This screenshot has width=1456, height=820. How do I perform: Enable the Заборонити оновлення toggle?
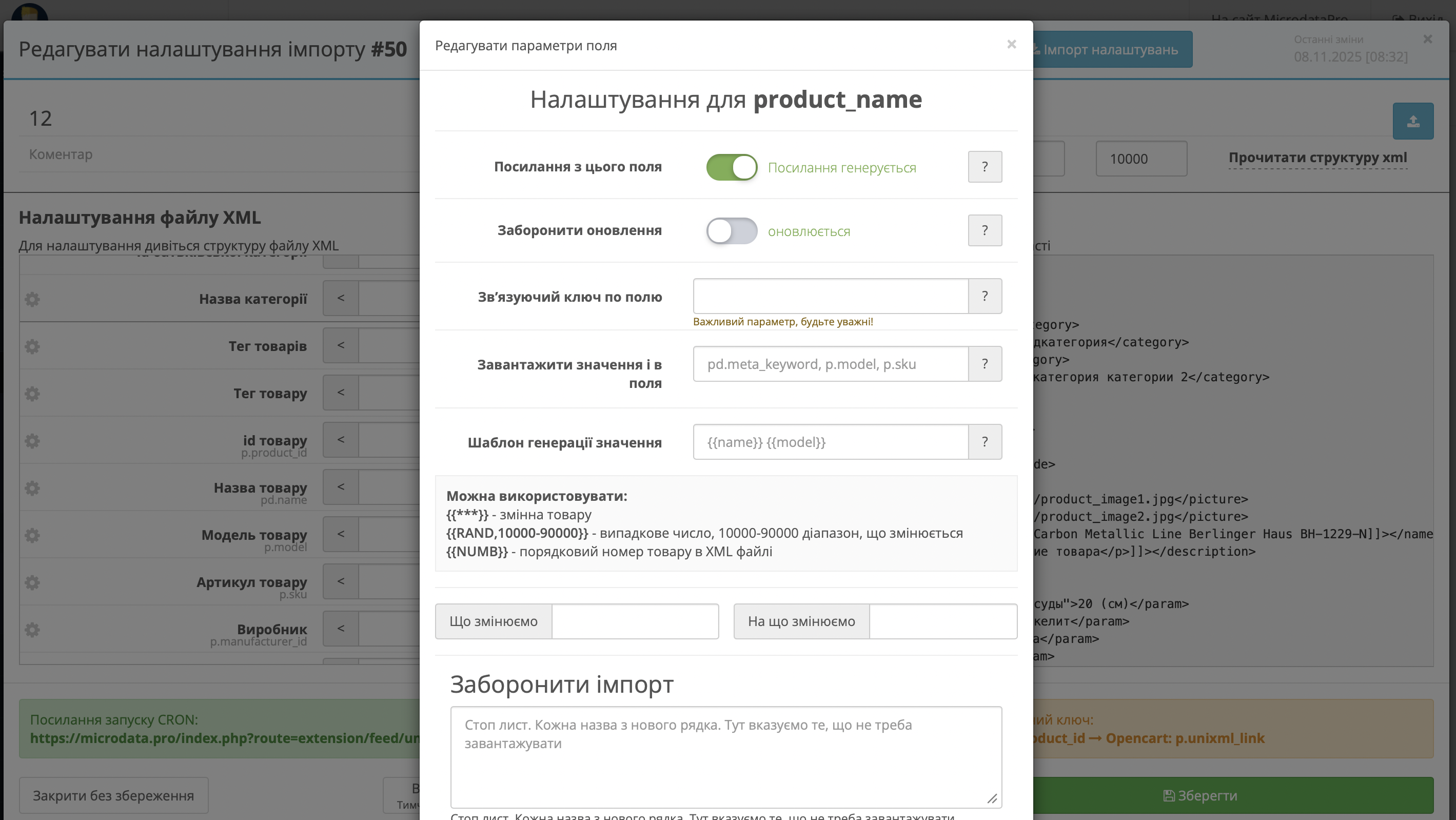pos(732,231)
